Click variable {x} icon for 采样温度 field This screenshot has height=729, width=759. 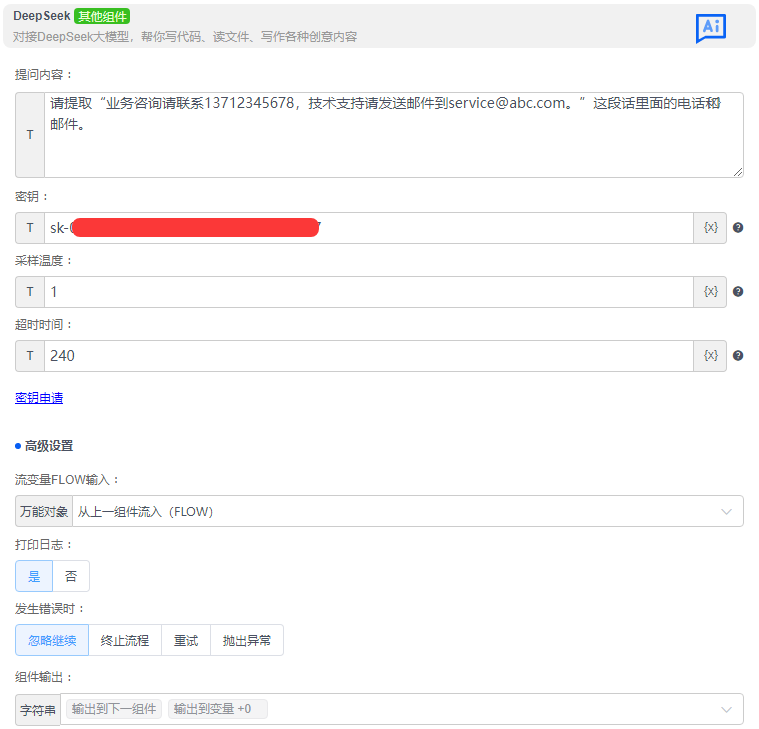click(x=710, y=292)
